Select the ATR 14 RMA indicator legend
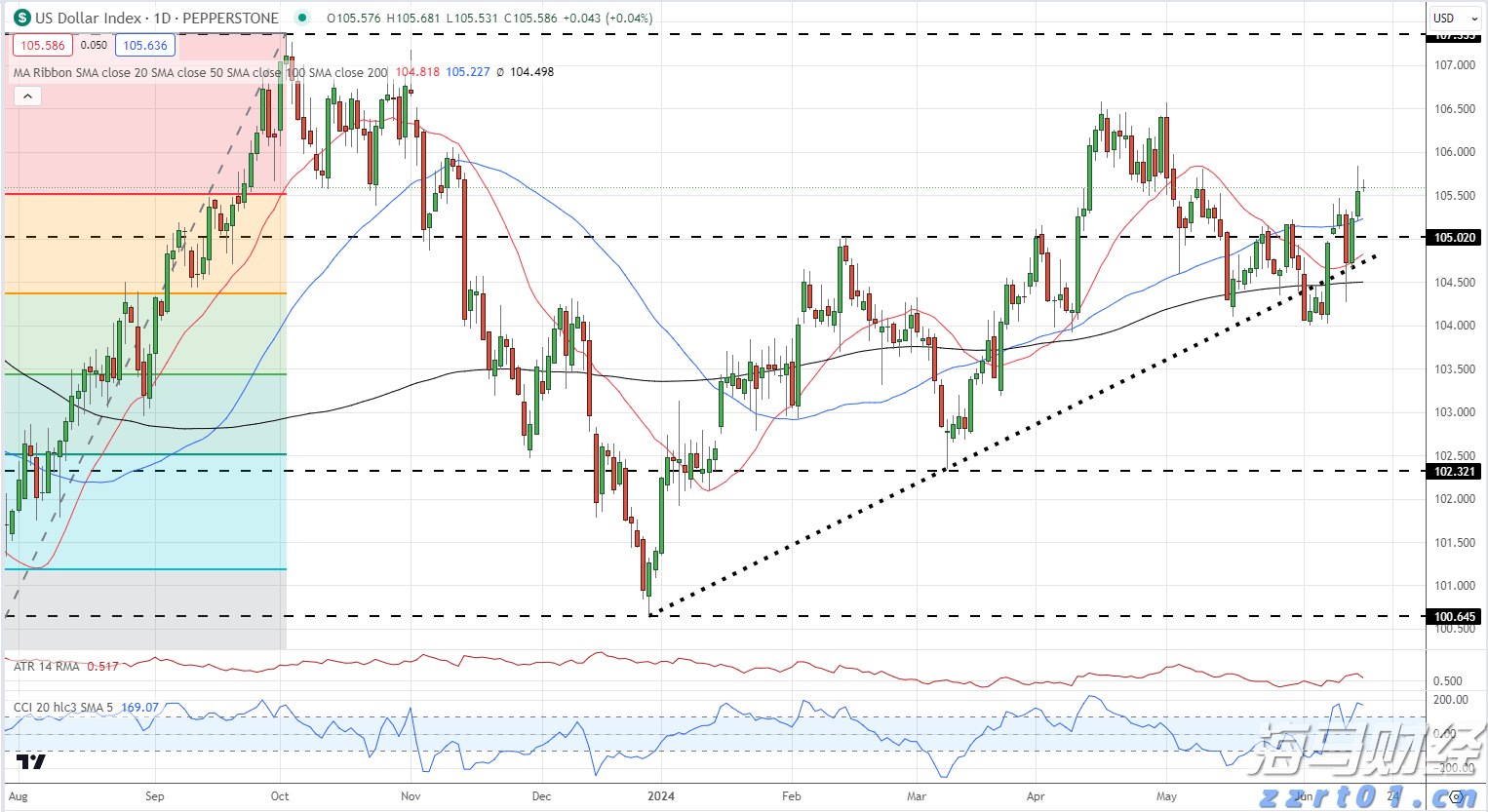 (x=47, y=667)
